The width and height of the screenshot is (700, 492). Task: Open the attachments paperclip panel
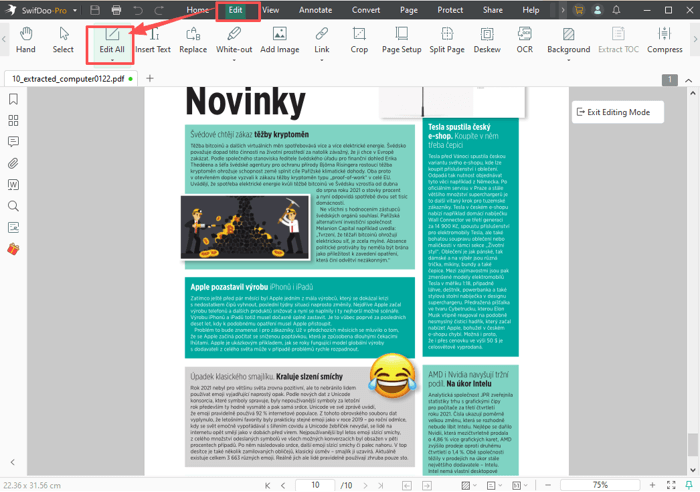click(x=13, y=163)
